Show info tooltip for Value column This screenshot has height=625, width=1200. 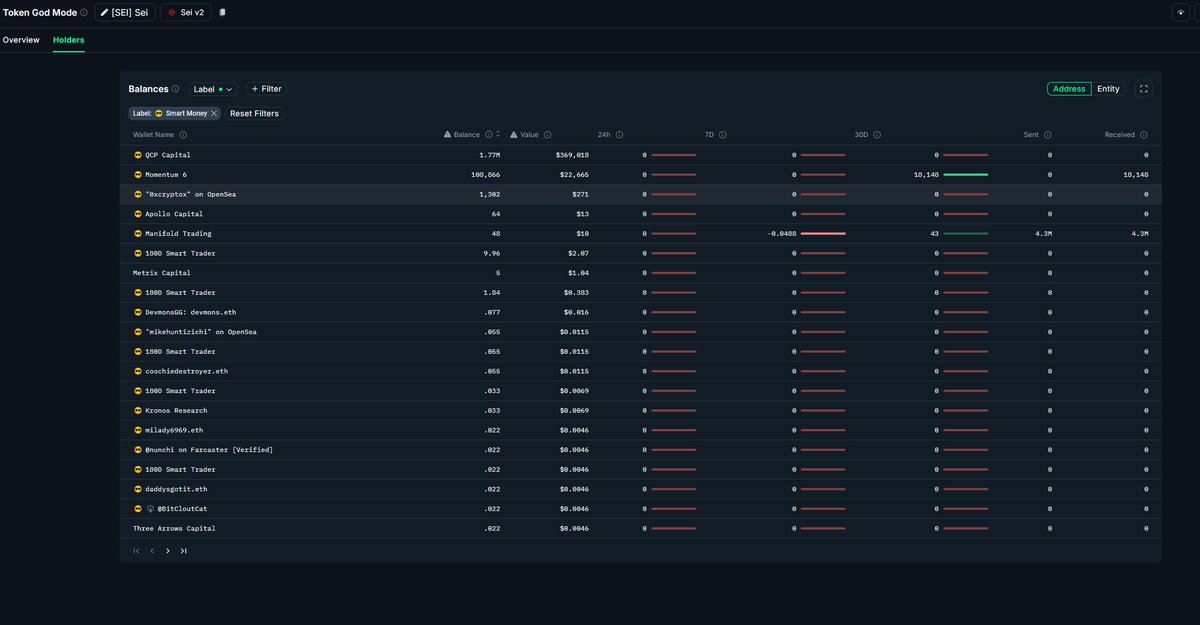[x=547, y=135]
